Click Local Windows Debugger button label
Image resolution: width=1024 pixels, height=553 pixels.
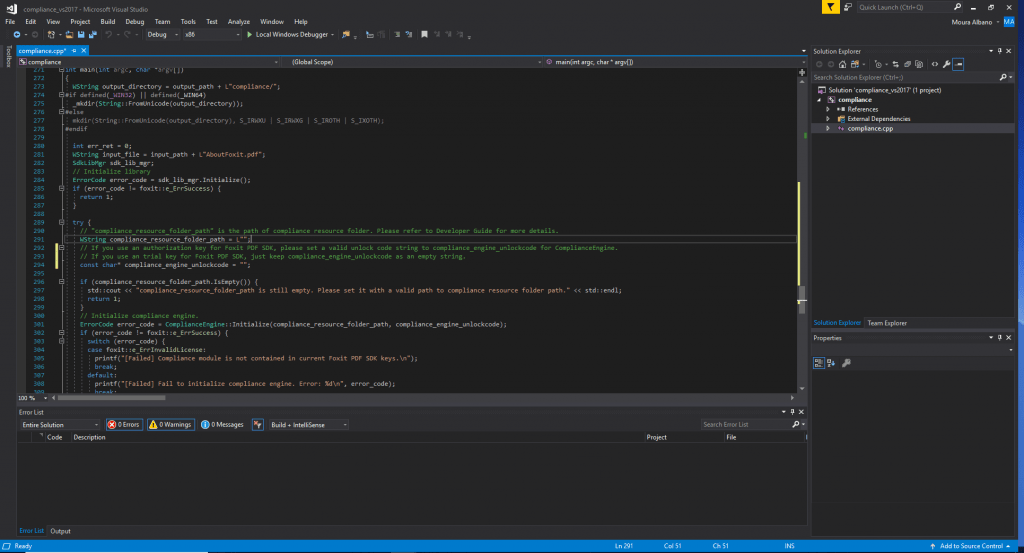(291, 35)
